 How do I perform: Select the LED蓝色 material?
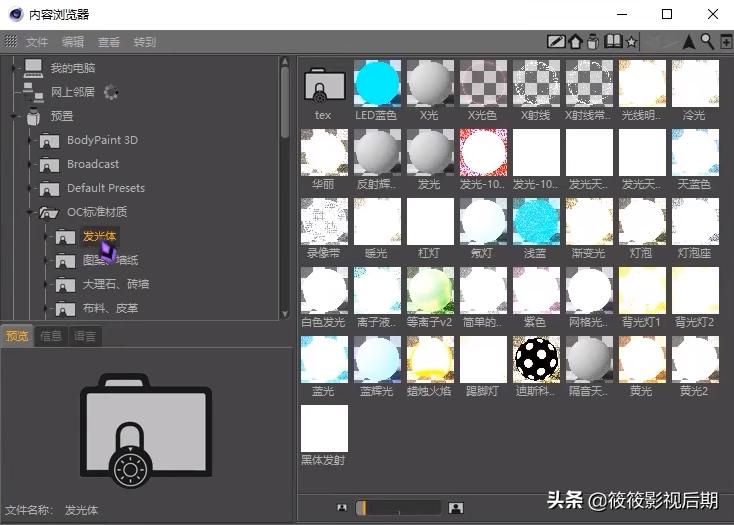(x=377, y=83)
